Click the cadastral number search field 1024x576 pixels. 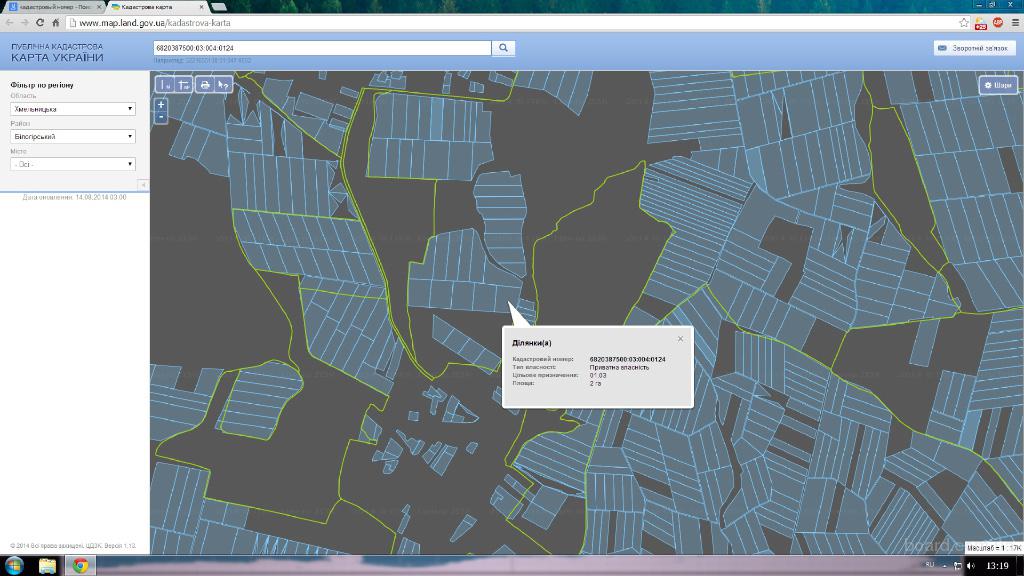(322, 47)
